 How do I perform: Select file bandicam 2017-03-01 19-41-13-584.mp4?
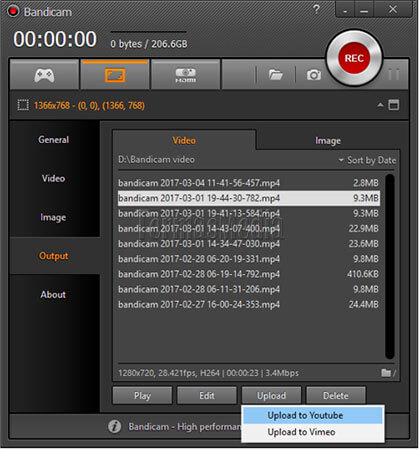[x=249, y=213]
